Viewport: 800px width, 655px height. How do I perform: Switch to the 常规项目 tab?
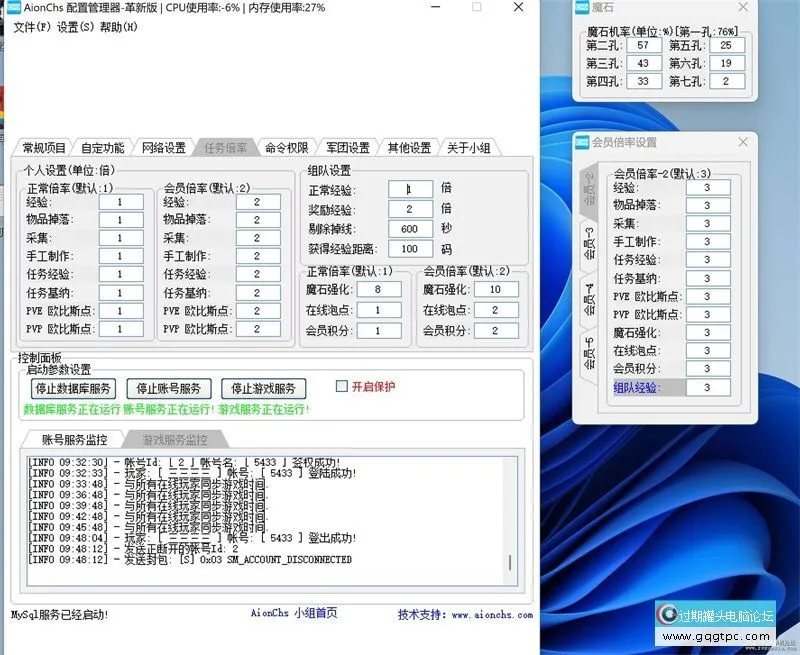[x=47, y=146]
